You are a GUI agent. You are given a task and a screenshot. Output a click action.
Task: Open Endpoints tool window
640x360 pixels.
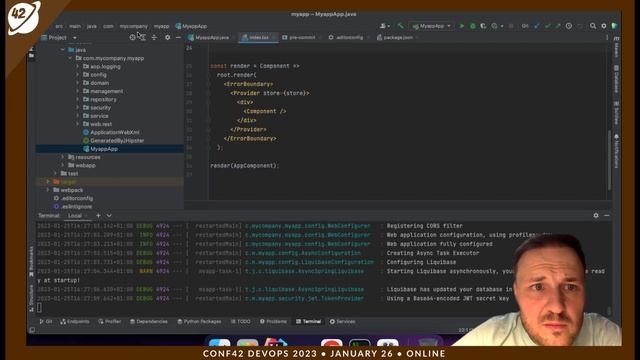click(75, 322)
